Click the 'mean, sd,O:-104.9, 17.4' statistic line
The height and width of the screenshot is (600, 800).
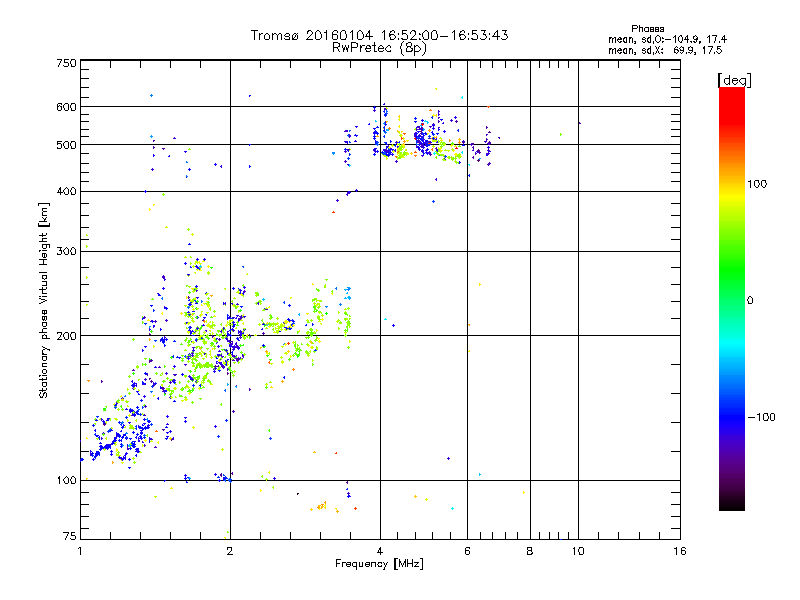point(667,40)
